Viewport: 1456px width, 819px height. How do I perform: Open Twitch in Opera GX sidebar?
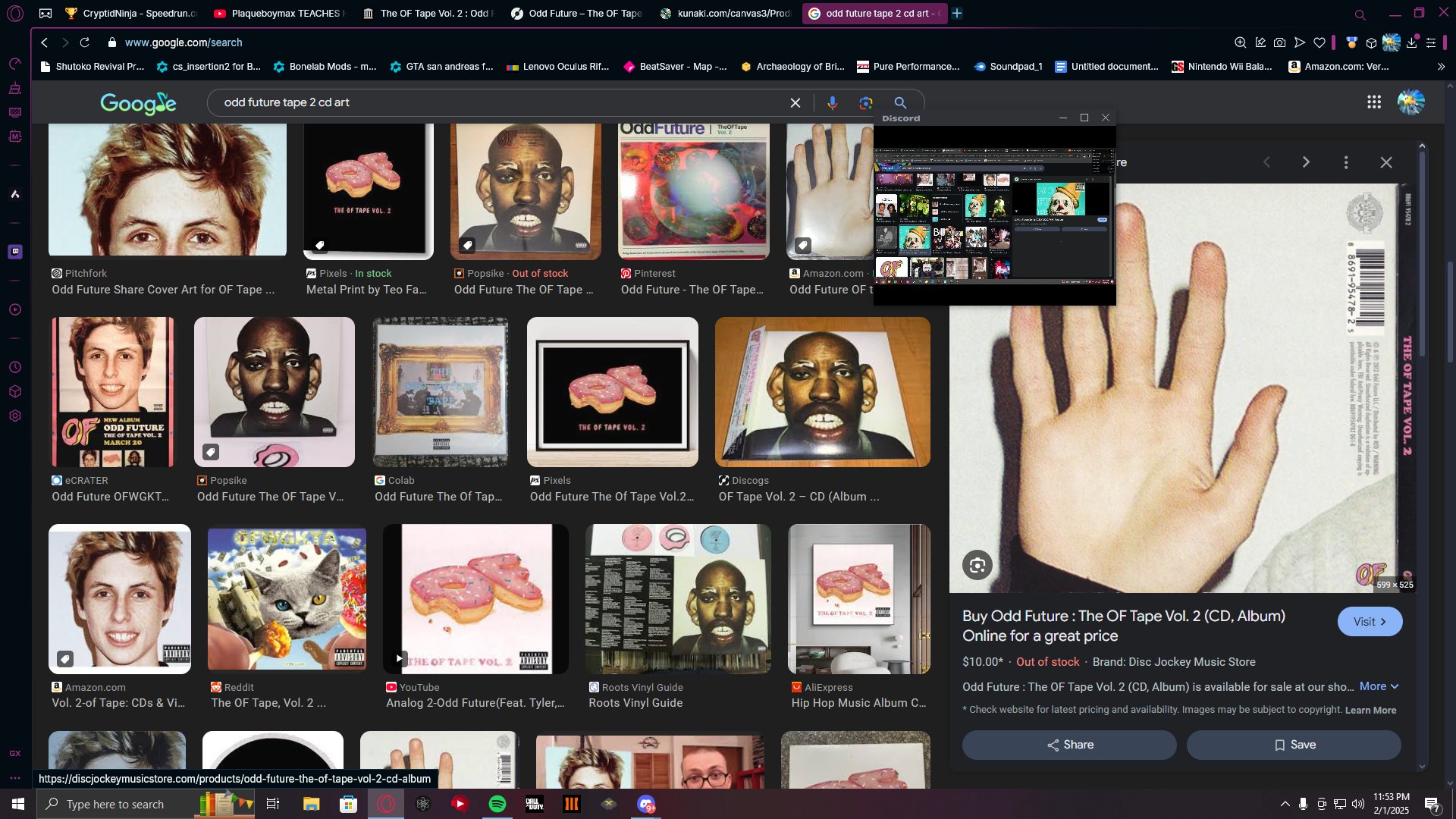point(15,252)
